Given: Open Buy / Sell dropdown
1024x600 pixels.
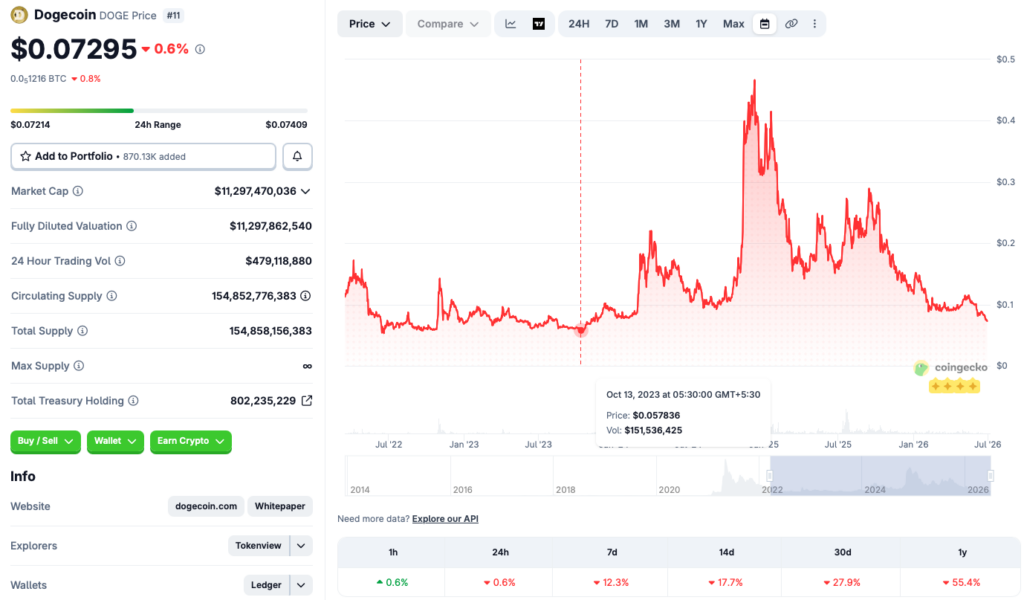Looking at the screenshot, I should (x=45, y=441).
